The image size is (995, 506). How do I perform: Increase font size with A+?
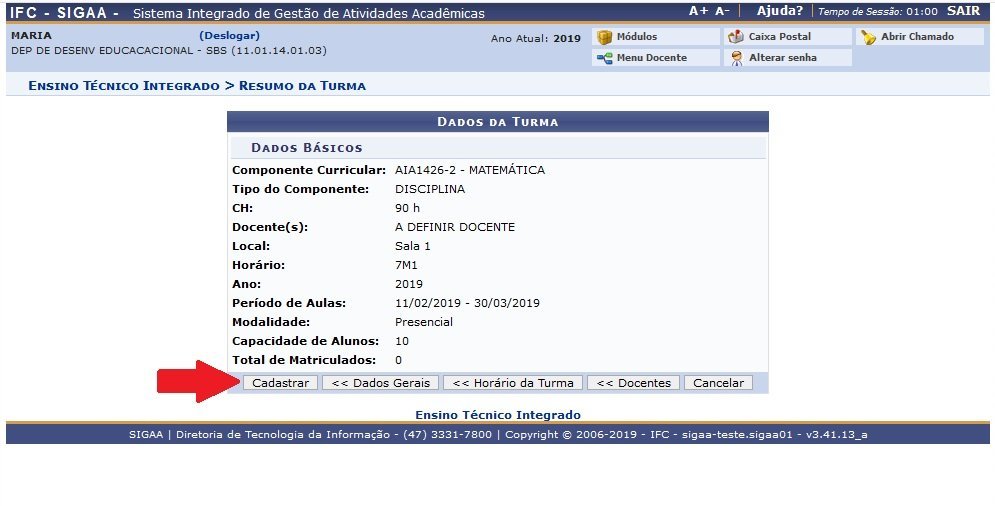click(699, 11)
